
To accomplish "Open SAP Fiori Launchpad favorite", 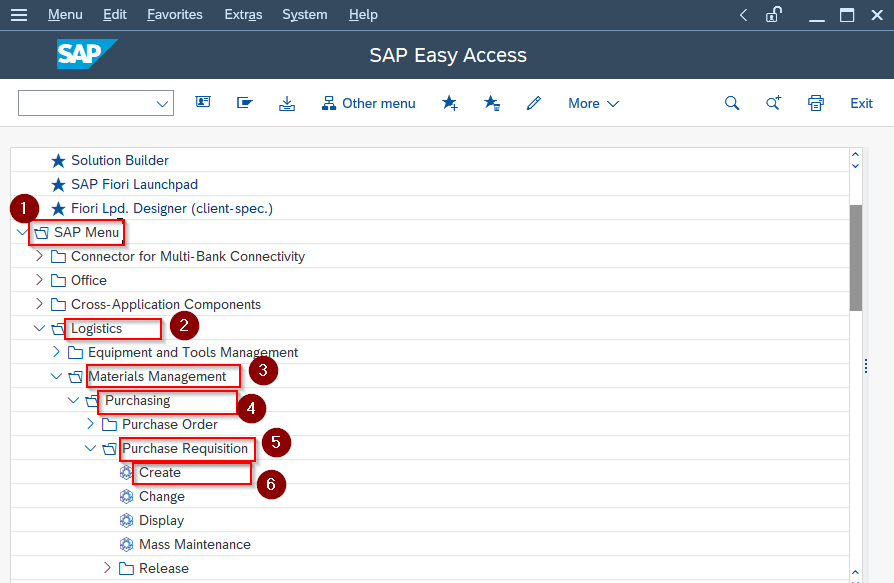I will [x=135, y=184].
